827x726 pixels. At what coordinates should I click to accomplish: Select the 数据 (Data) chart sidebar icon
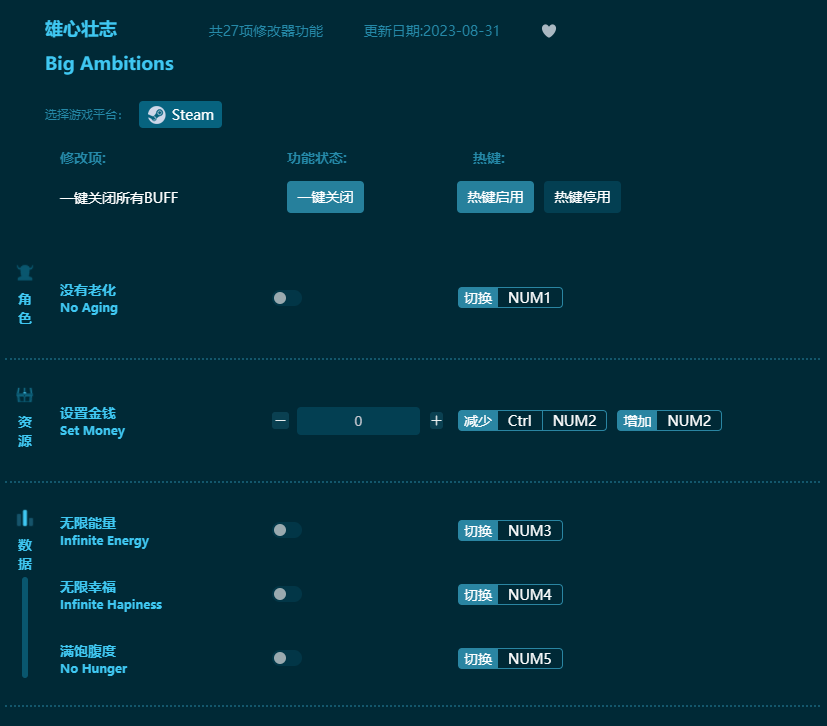click(24, 519)
